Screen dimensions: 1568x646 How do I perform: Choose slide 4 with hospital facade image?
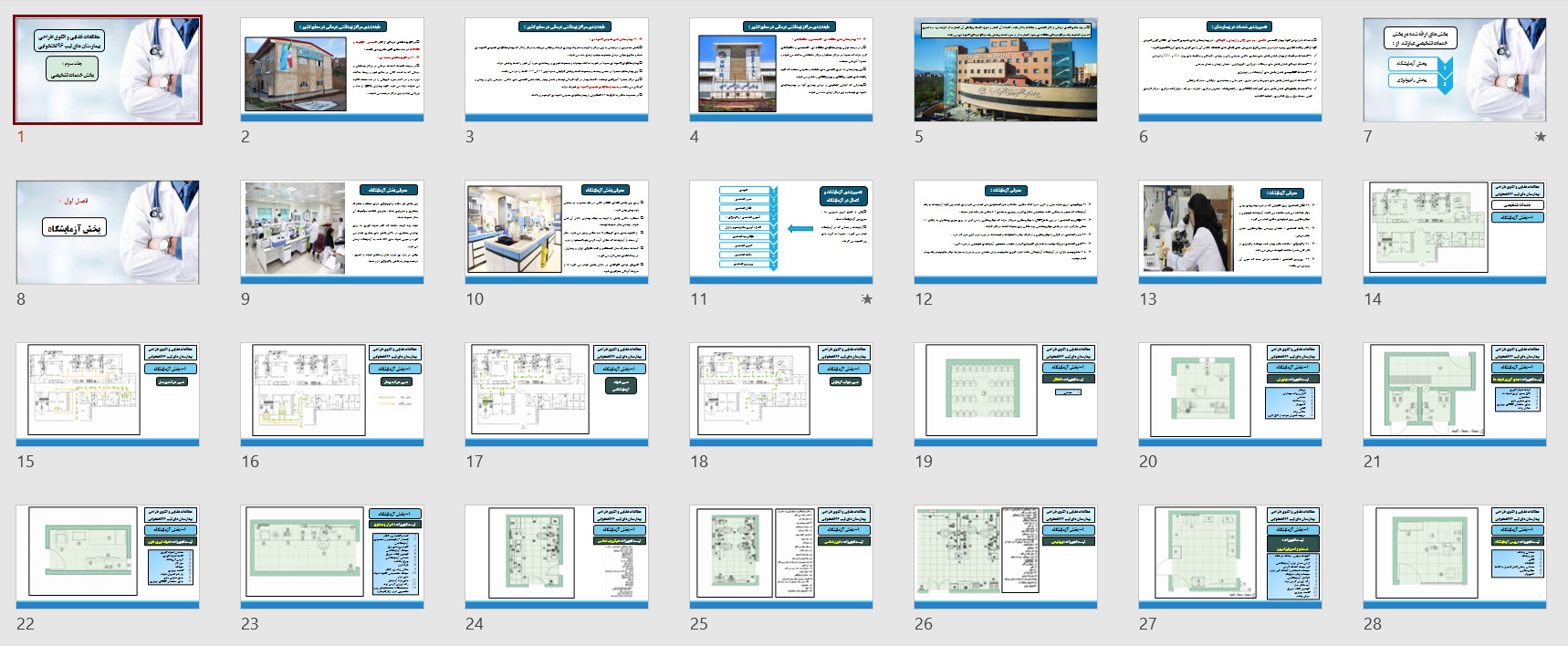[781, 70]
